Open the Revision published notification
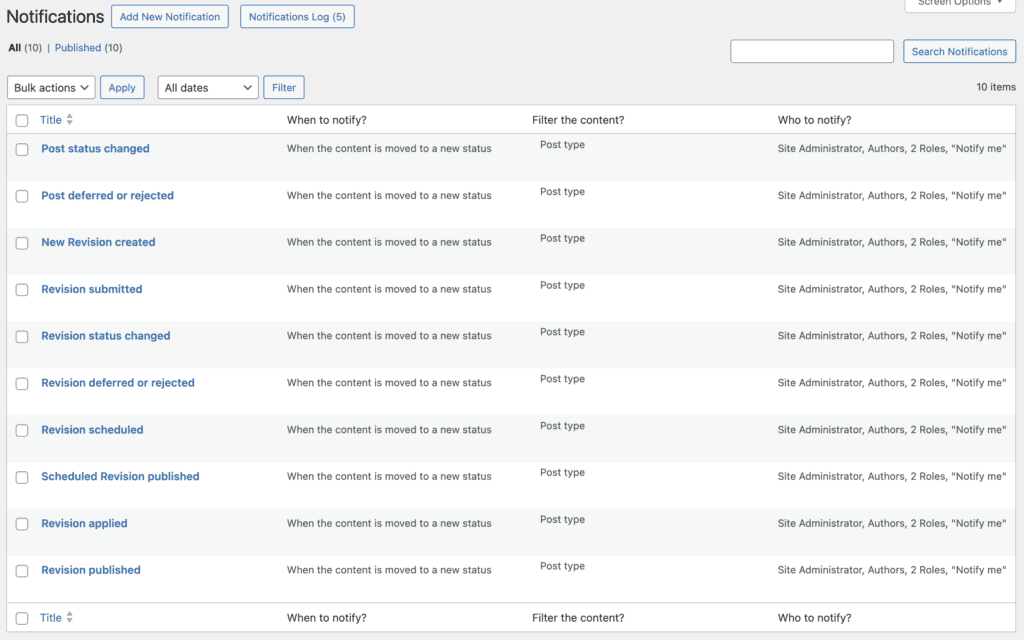This screenshot has width=1024, height=640. coord(90,570)
